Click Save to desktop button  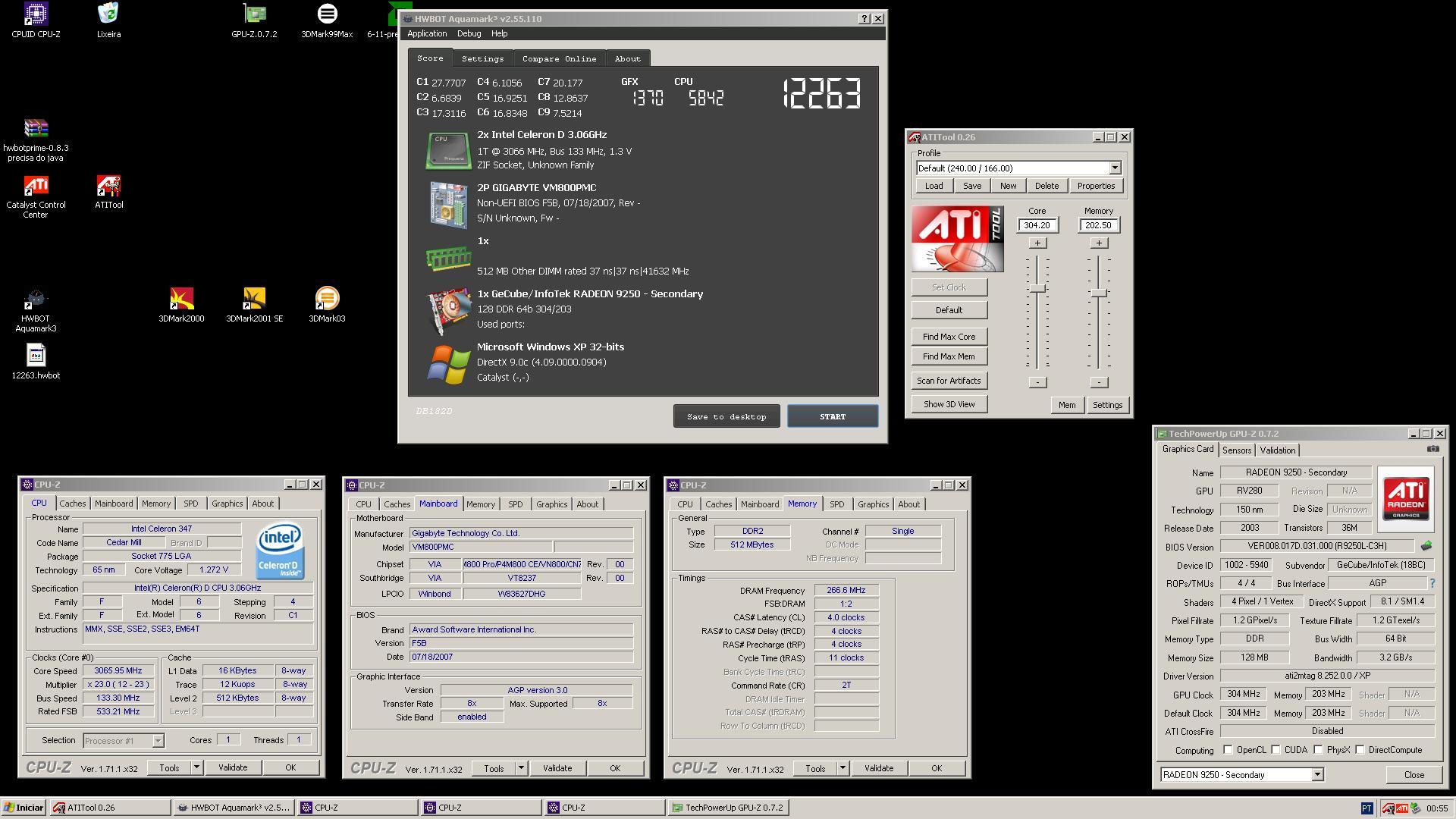726,416
